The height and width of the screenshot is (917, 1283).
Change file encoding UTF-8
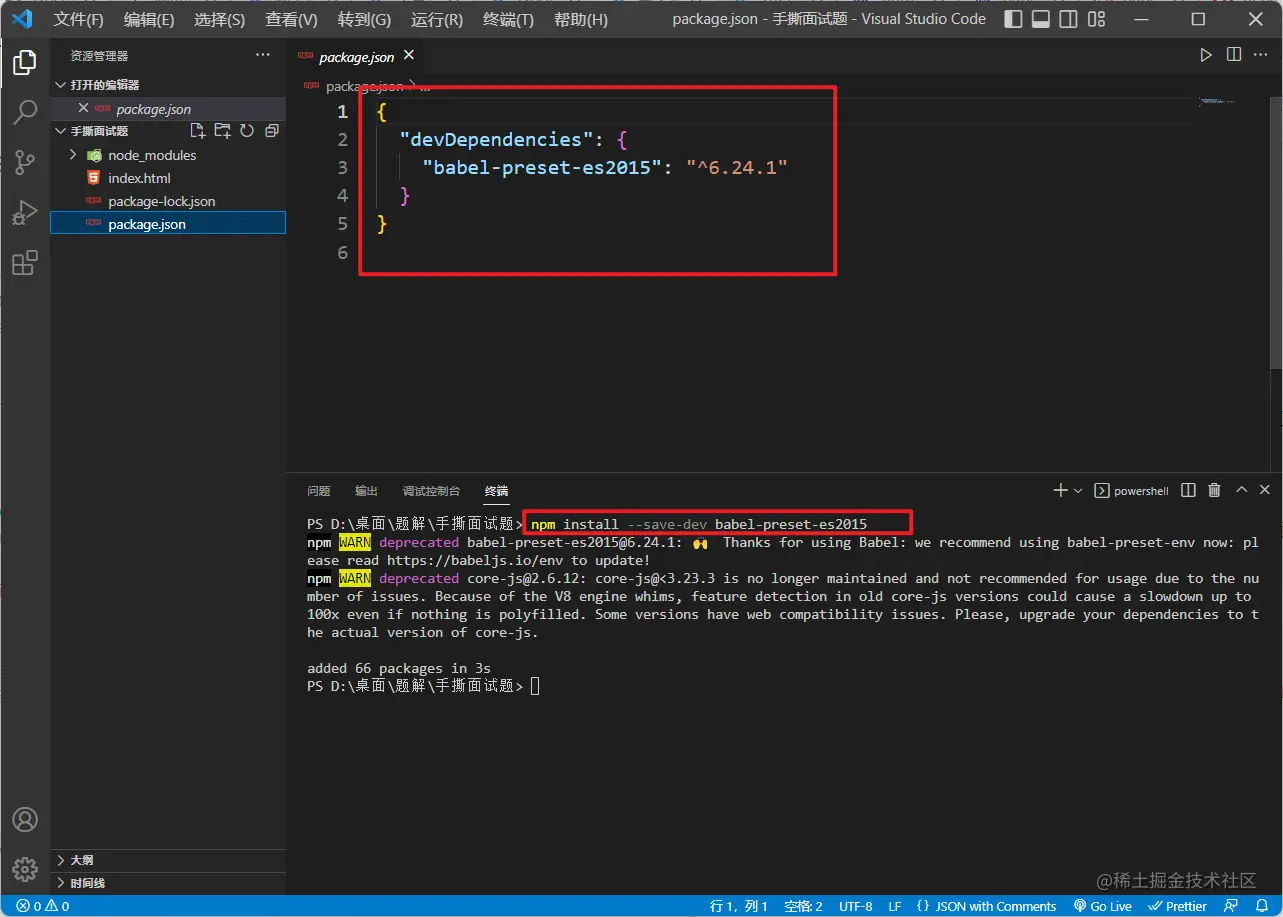point(855,906)
